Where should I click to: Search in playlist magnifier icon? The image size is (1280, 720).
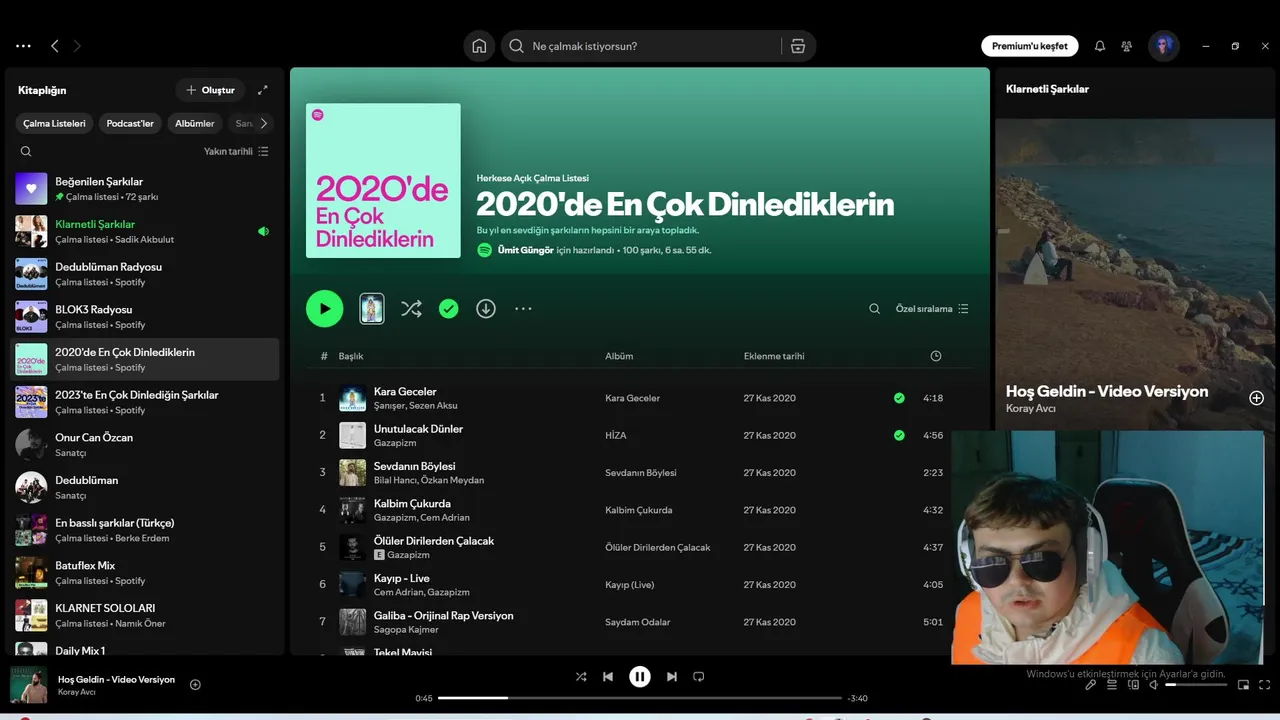(x=875, y=309)
